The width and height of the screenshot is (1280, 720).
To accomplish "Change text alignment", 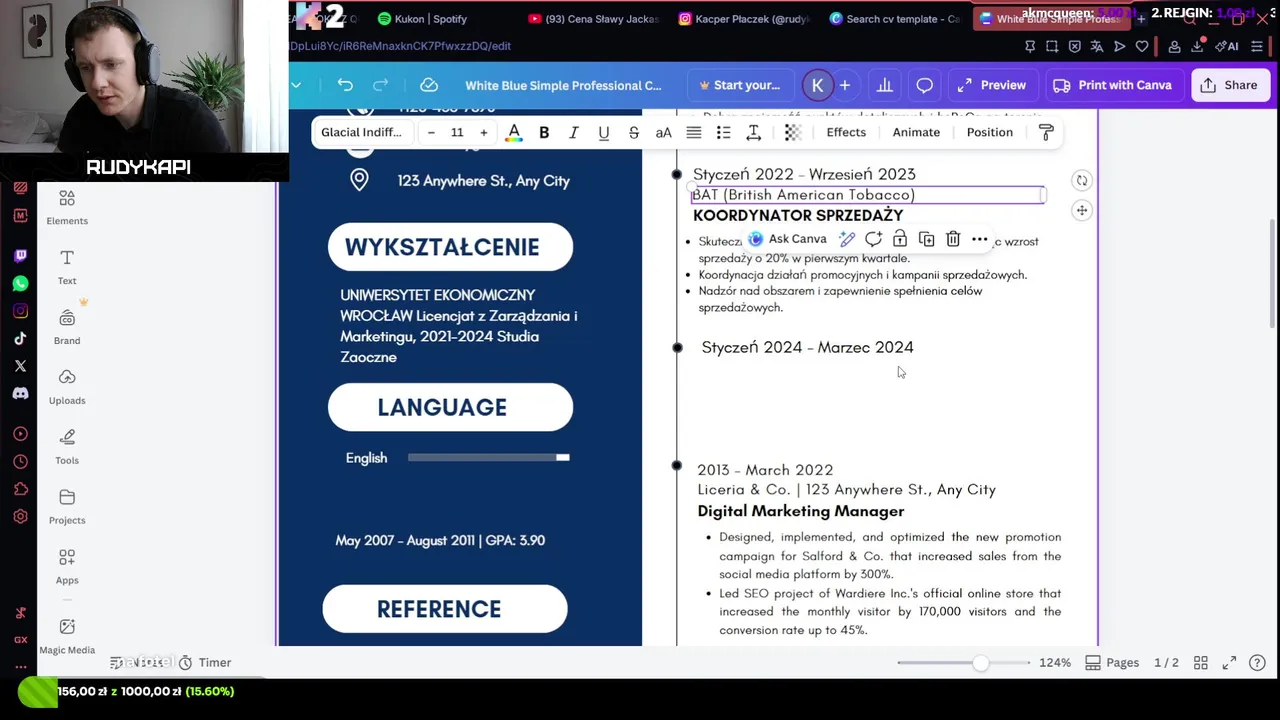I will coord(694,133).
